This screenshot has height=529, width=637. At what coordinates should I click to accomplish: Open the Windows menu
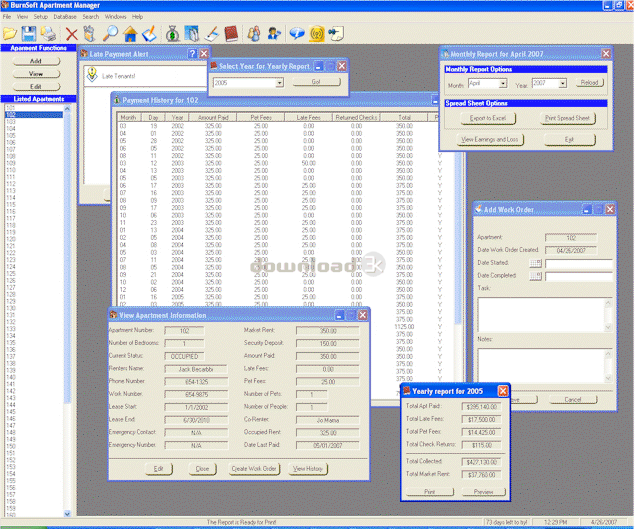click(x=115, y=17)
